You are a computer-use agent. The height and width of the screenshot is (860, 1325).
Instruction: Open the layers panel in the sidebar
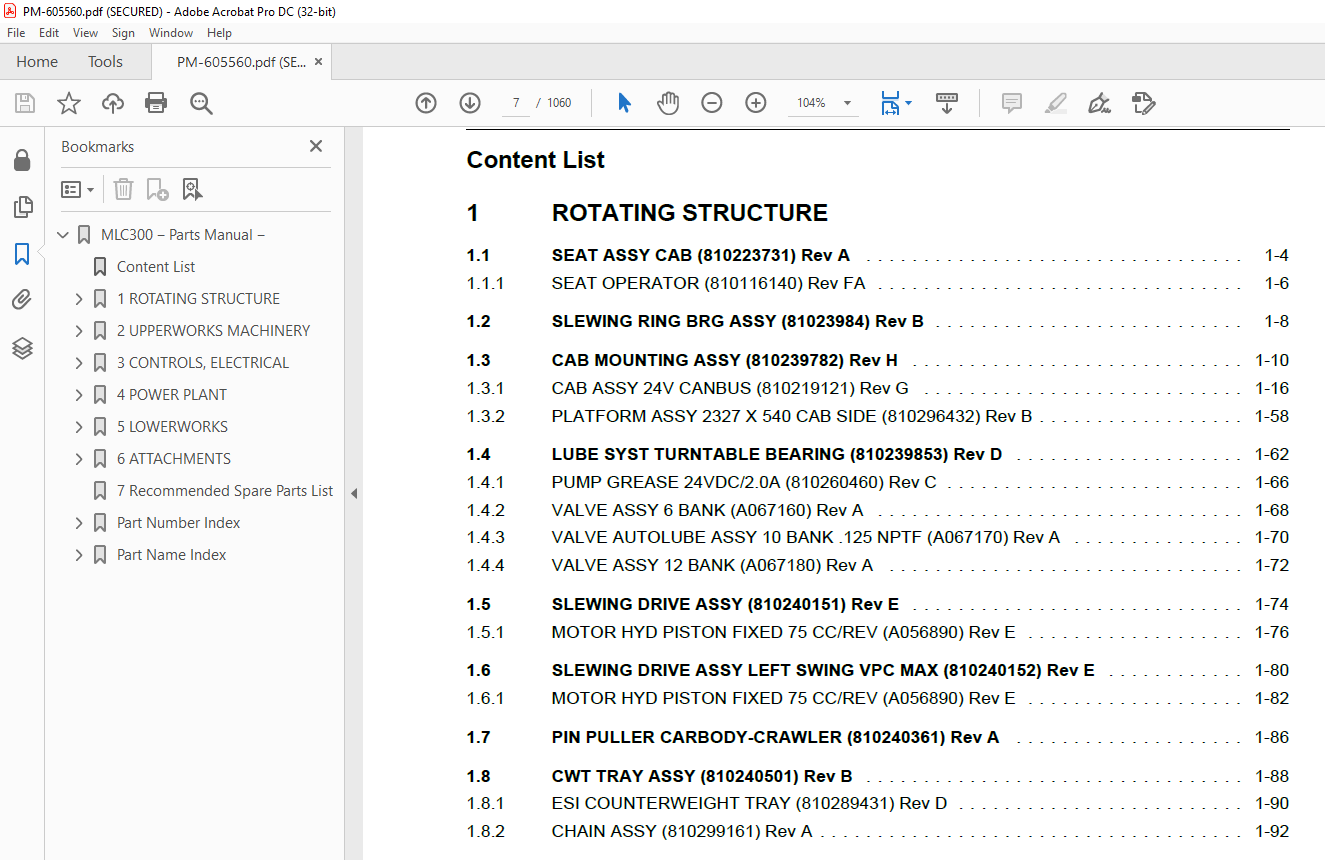point(22,348)
